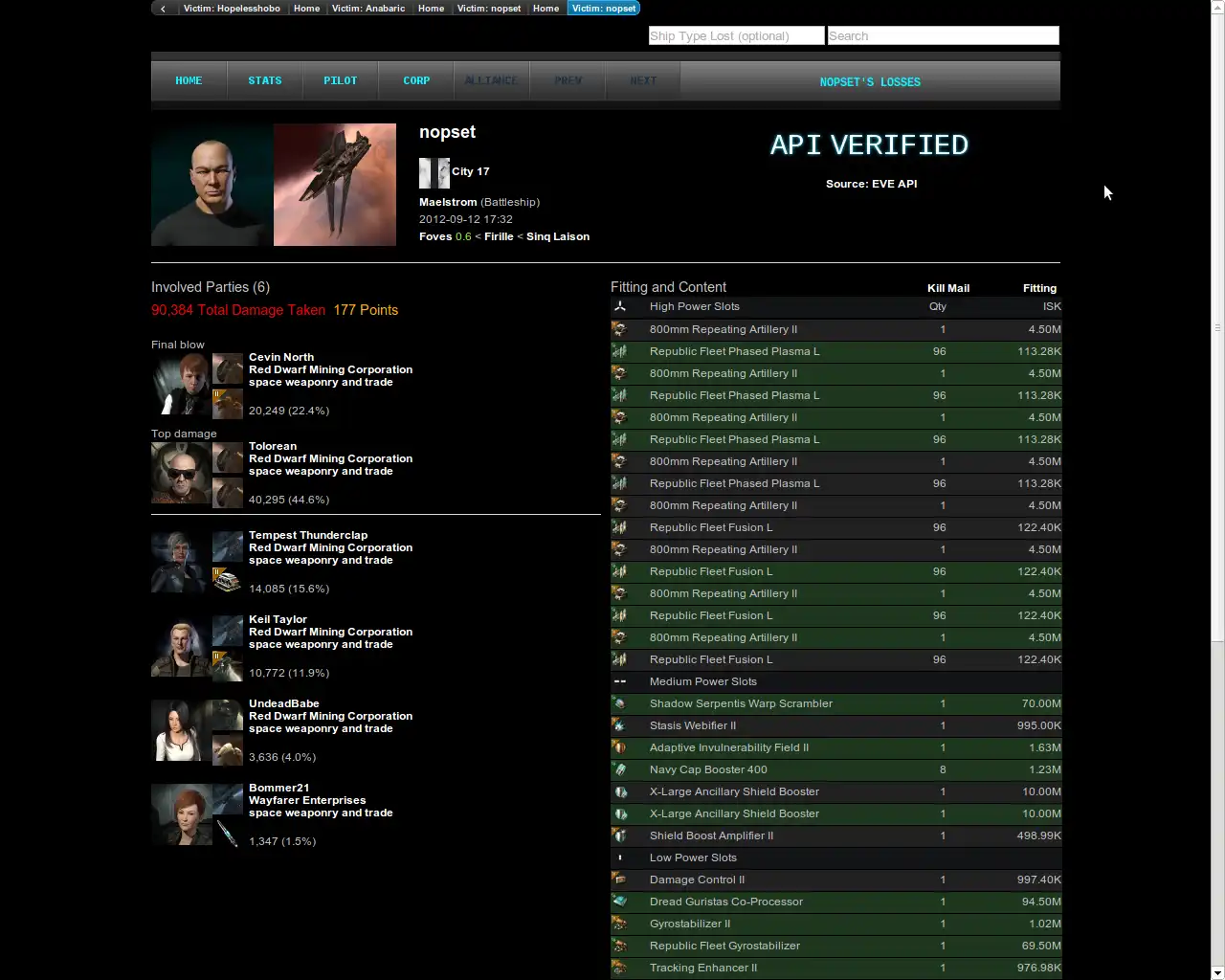Click Tolorean's weapon icon
This screenshot has height=980, width=1225.
(228, 493)
